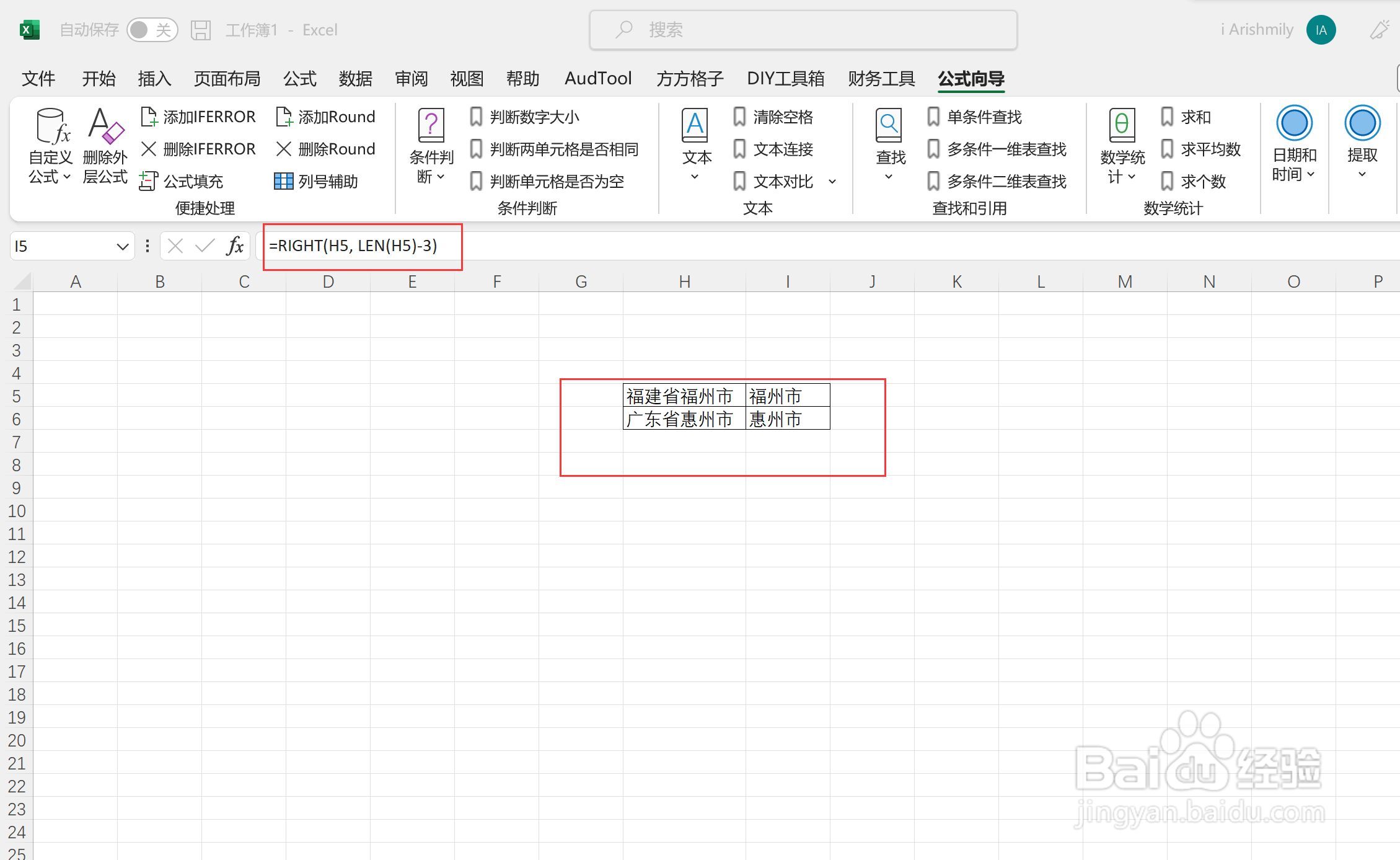Click the Excel app icon

pyautogui.click(x=29, y=30)
